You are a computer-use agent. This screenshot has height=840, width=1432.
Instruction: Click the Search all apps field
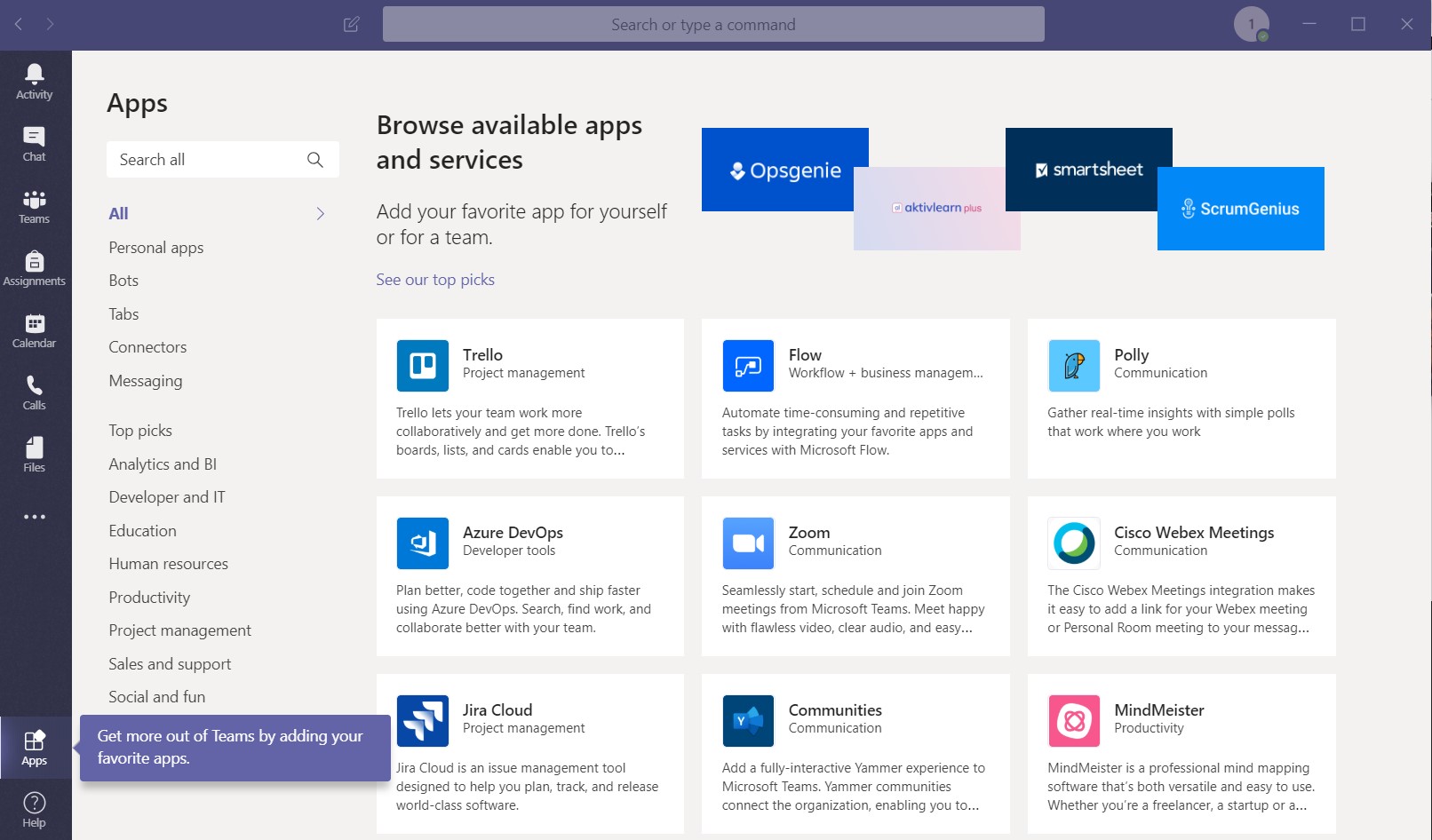[x=223, y=160]
